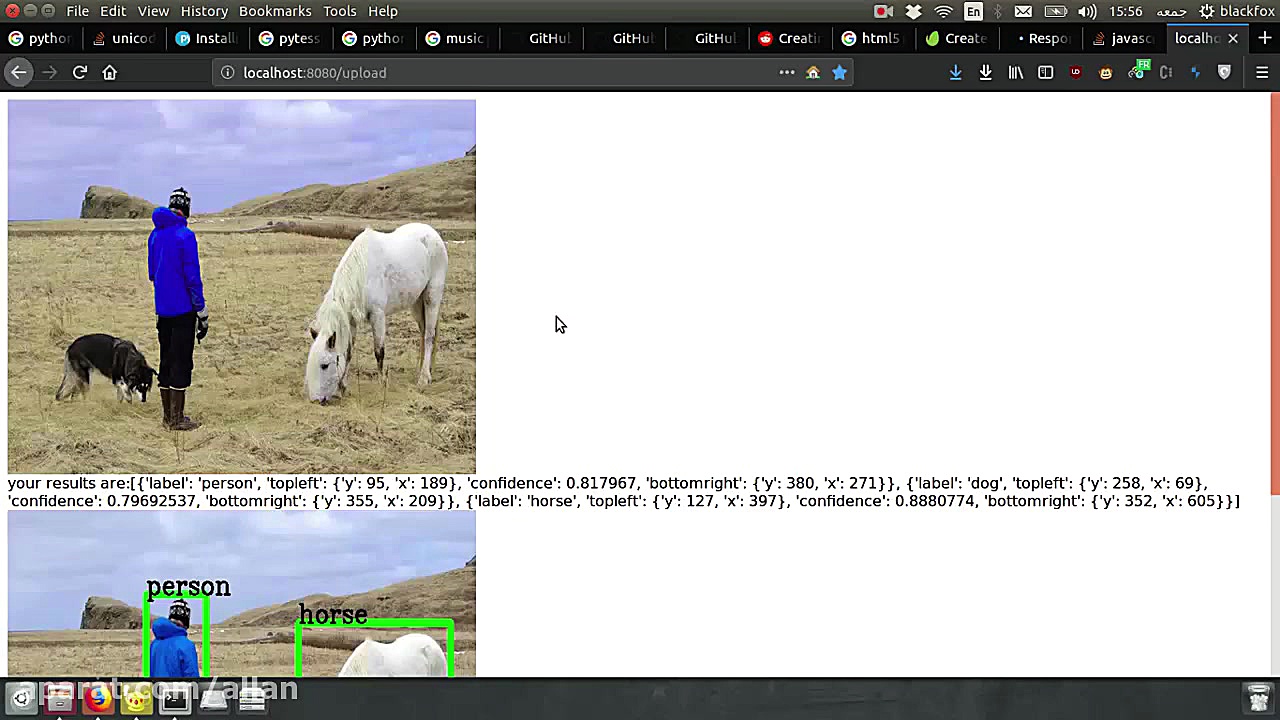Open the clock showing 15:56
The image size is (1280, 720).
tap(1126, 11)
